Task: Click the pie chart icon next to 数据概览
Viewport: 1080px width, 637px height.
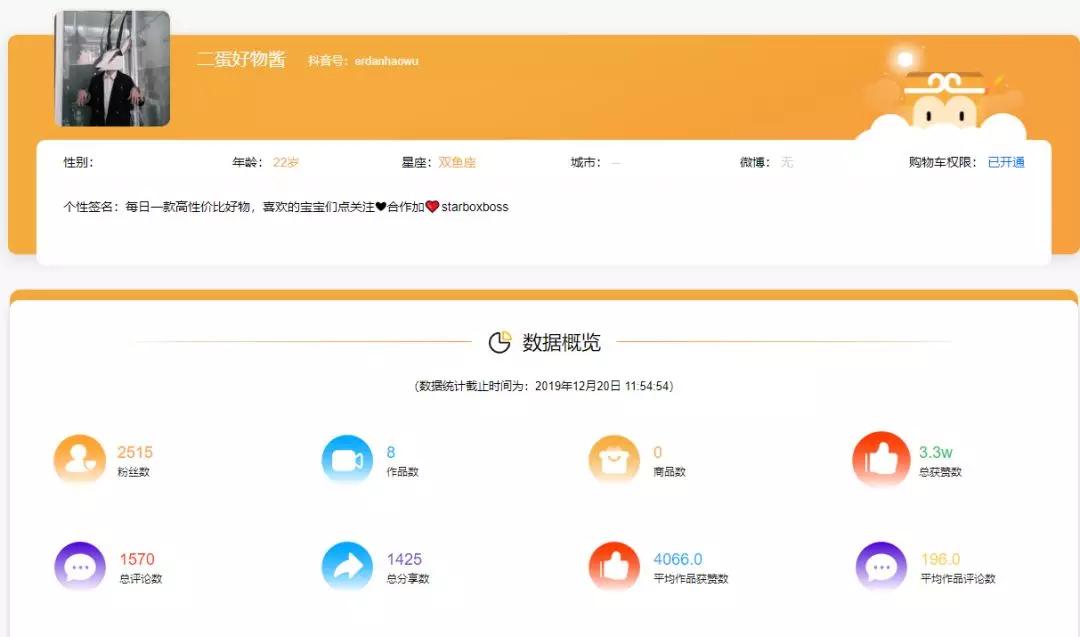Action: [499, 341]
